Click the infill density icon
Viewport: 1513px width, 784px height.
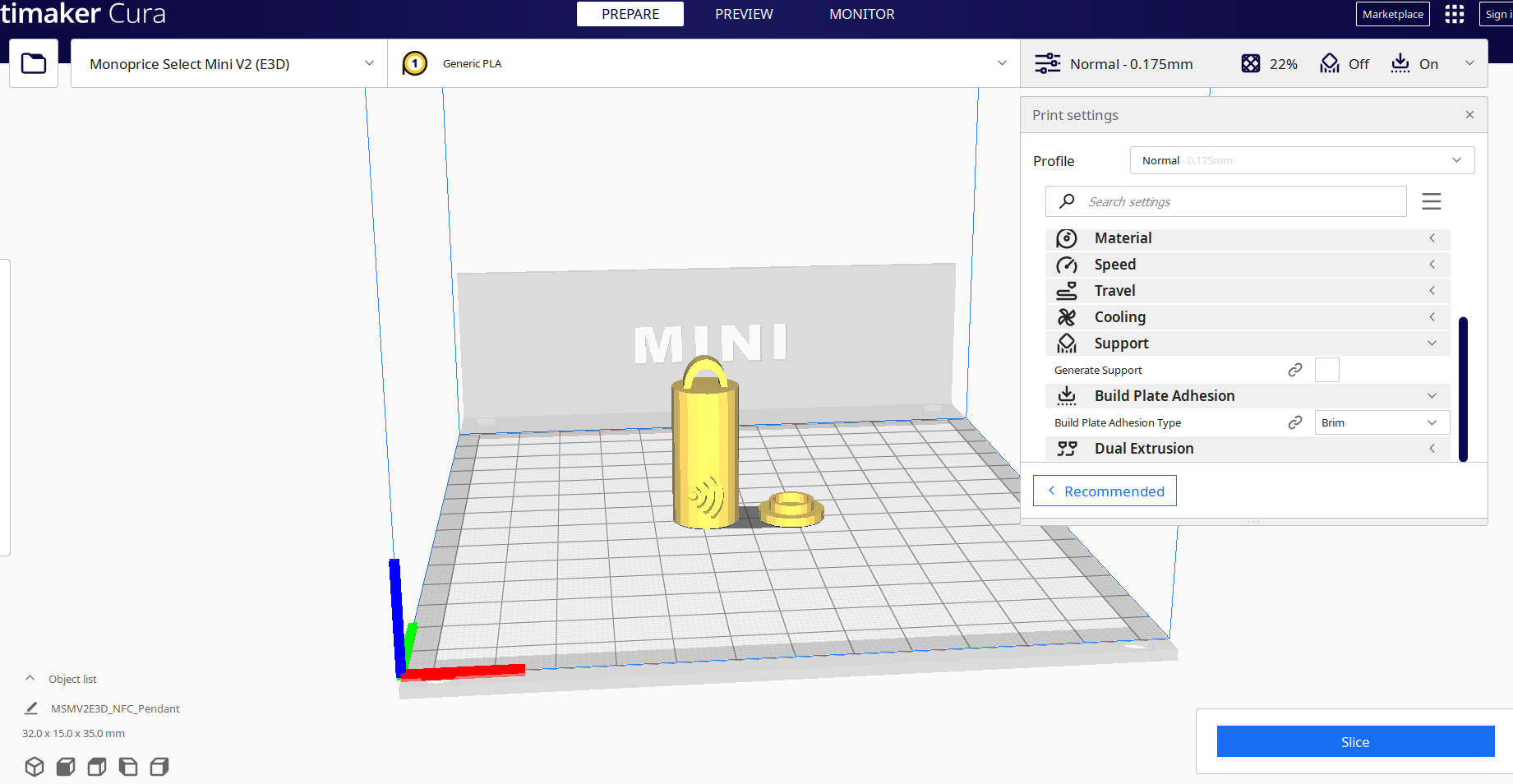click(x=1250, y=63)
